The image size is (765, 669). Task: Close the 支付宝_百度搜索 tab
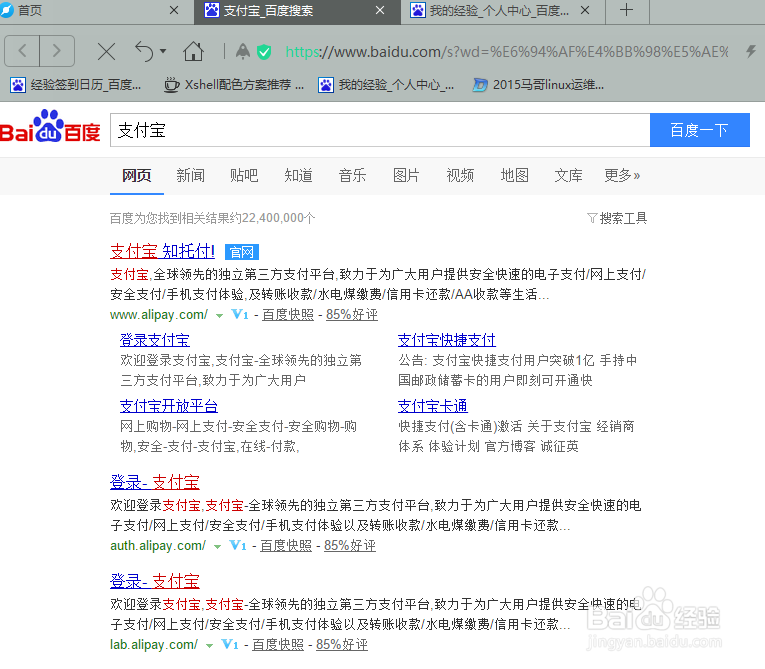coord(380,10)
